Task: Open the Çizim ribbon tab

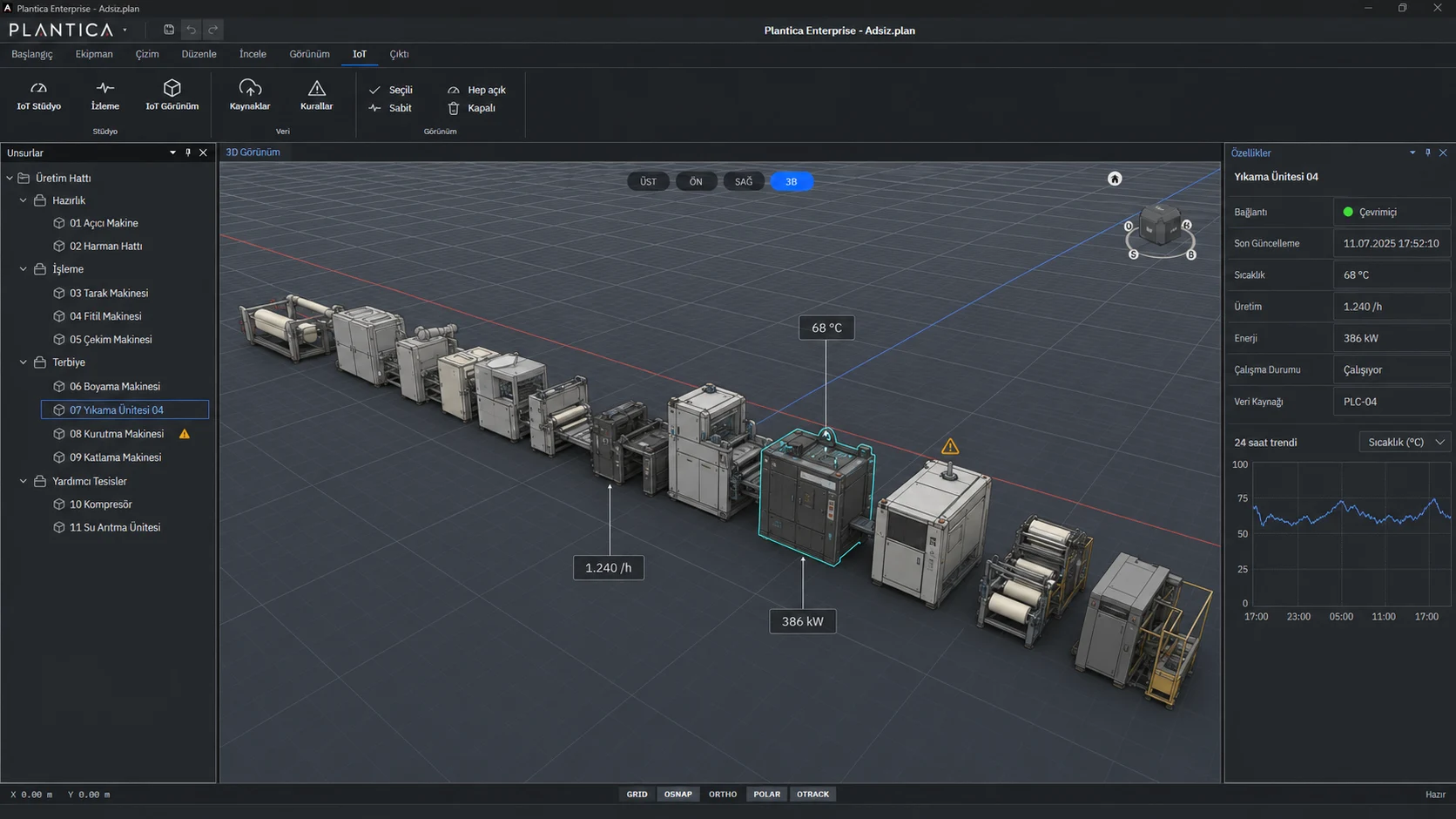Action: pyautogui.click(x=147, y=54)
